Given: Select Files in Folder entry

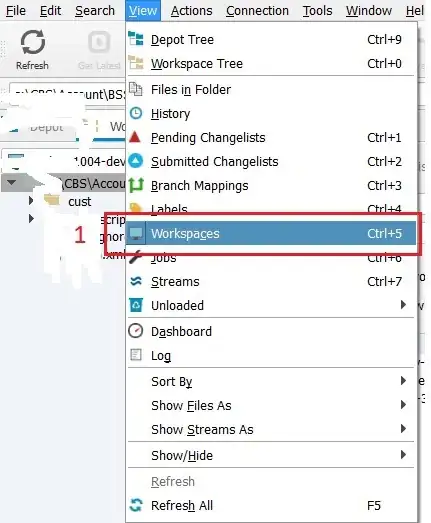Looking at the screenshot, I should pyautogui.click(x=271, y=89).
